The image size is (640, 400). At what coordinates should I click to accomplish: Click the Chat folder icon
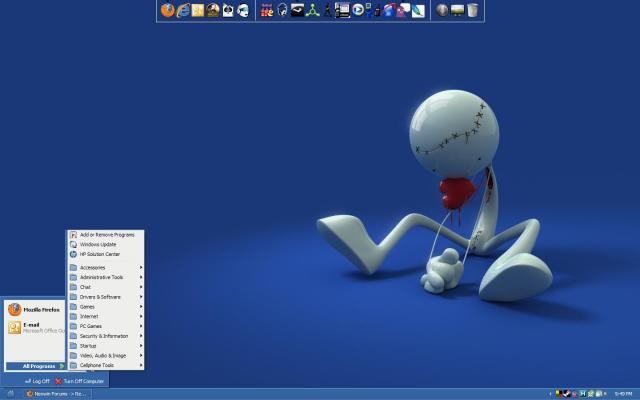[x=73, y=287]
